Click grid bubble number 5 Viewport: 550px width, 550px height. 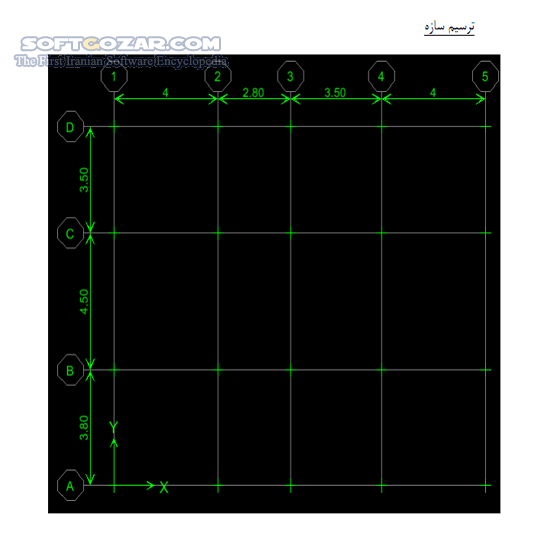click(x=485, y=76)
